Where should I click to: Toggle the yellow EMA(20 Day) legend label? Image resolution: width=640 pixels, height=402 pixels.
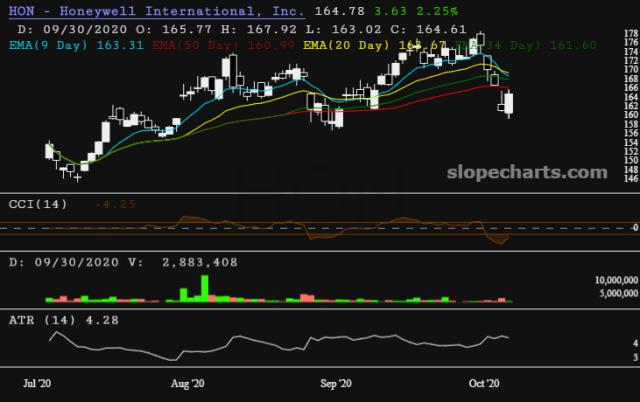[x=350, y=46]
